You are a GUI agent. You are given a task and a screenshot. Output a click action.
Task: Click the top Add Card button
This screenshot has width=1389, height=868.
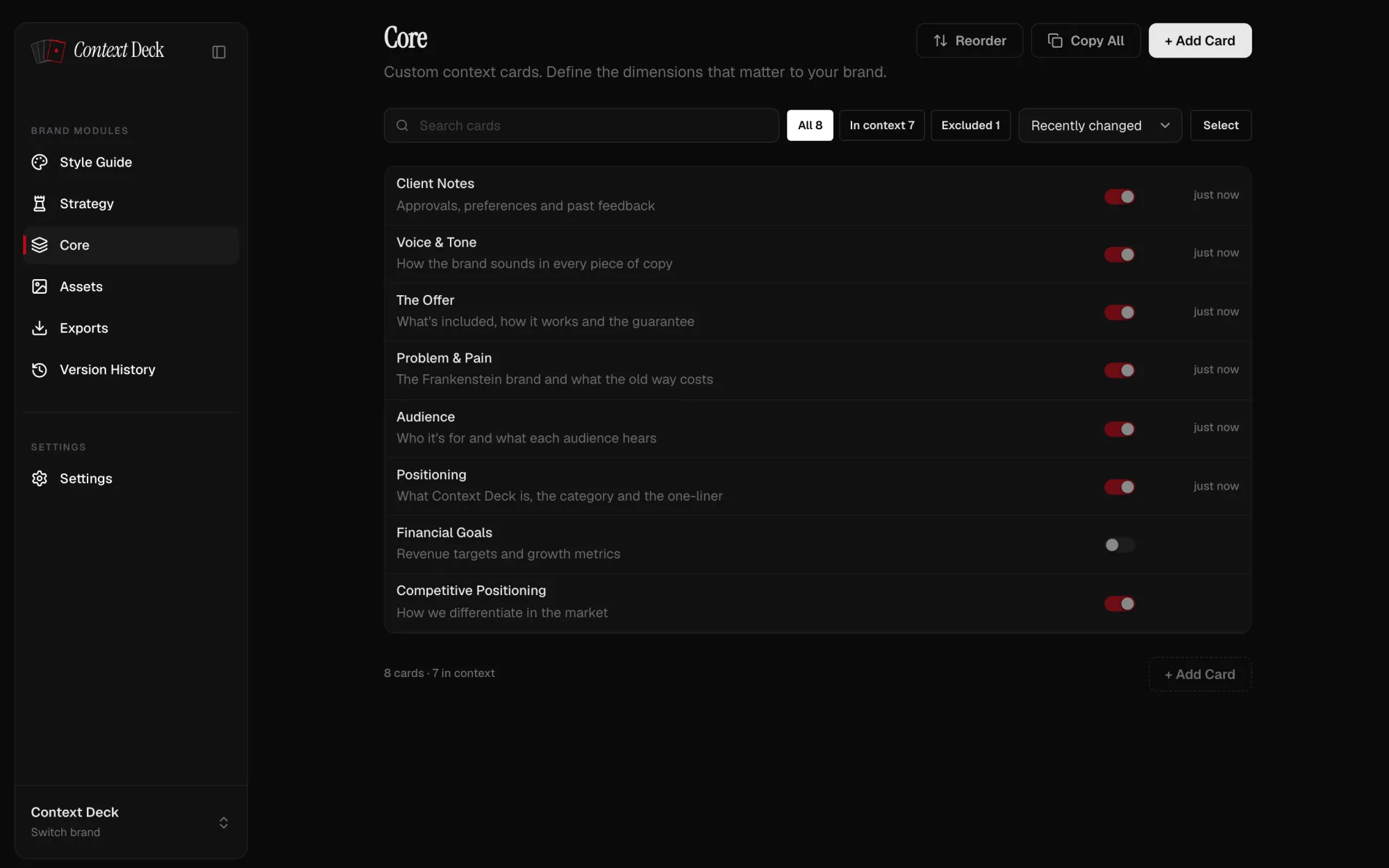(1200, 41)
